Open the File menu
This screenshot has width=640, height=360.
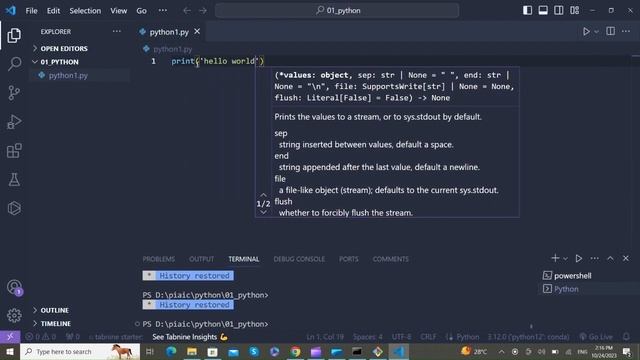(31, 11)
